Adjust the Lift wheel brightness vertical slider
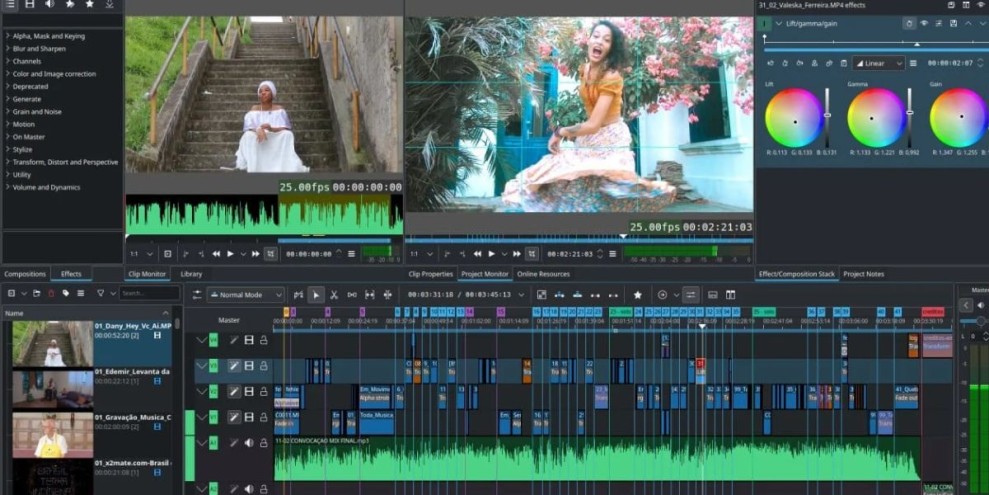This screenshot has height=495, width=989. (x=827, y=117)
